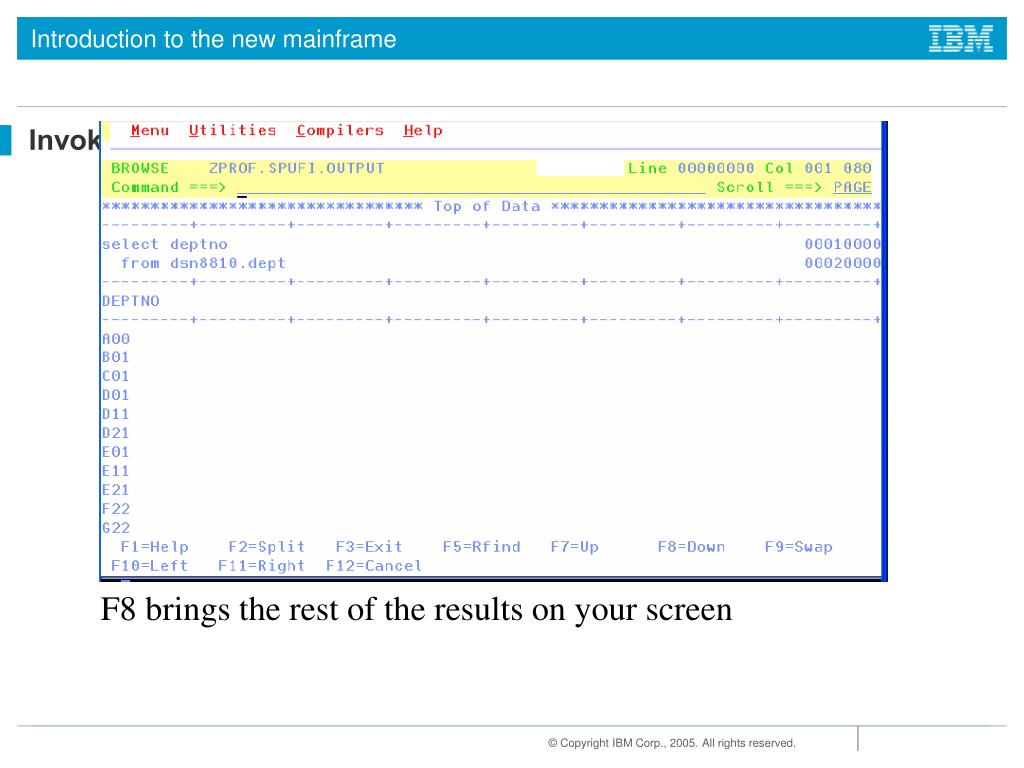Click sequence number 00010000
The height and width of the screenshot is (768, 1024).
coord(842,244)
